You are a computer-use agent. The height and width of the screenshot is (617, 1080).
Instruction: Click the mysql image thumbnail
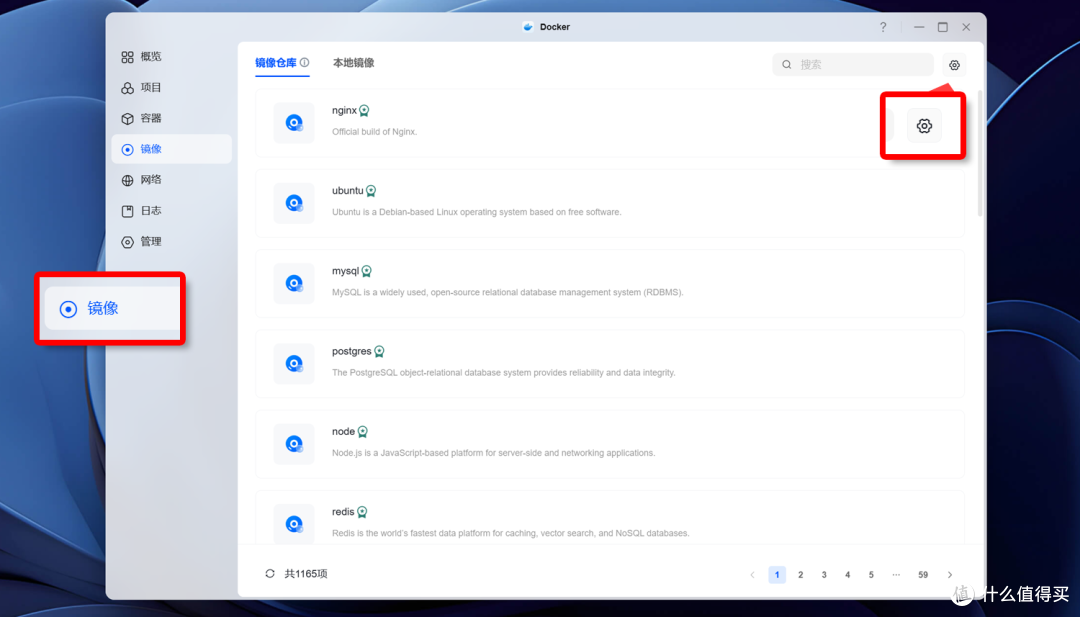(x=294, y=283)
